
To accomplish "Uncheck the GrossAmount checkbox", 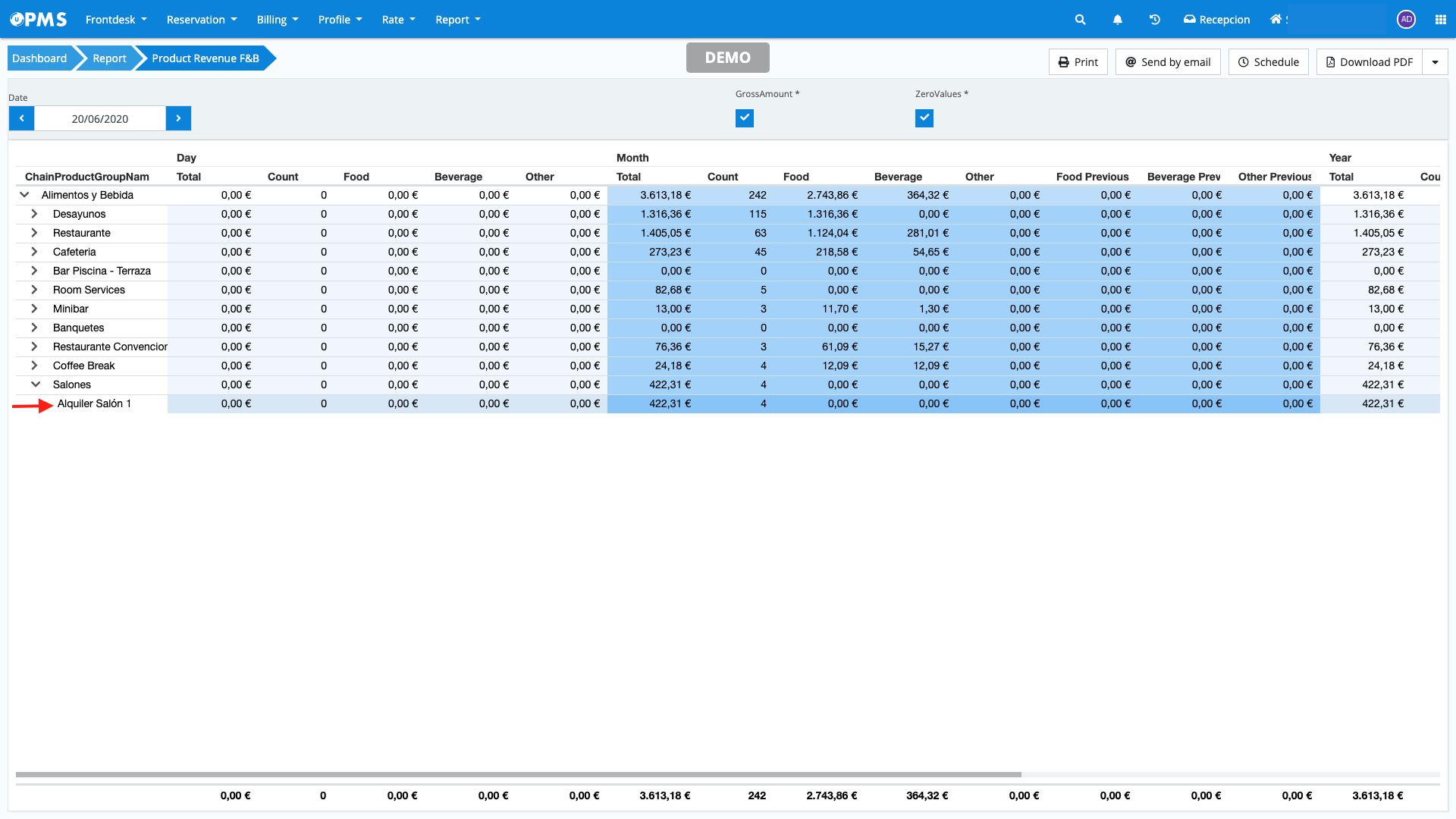I will tap(744, 118).
